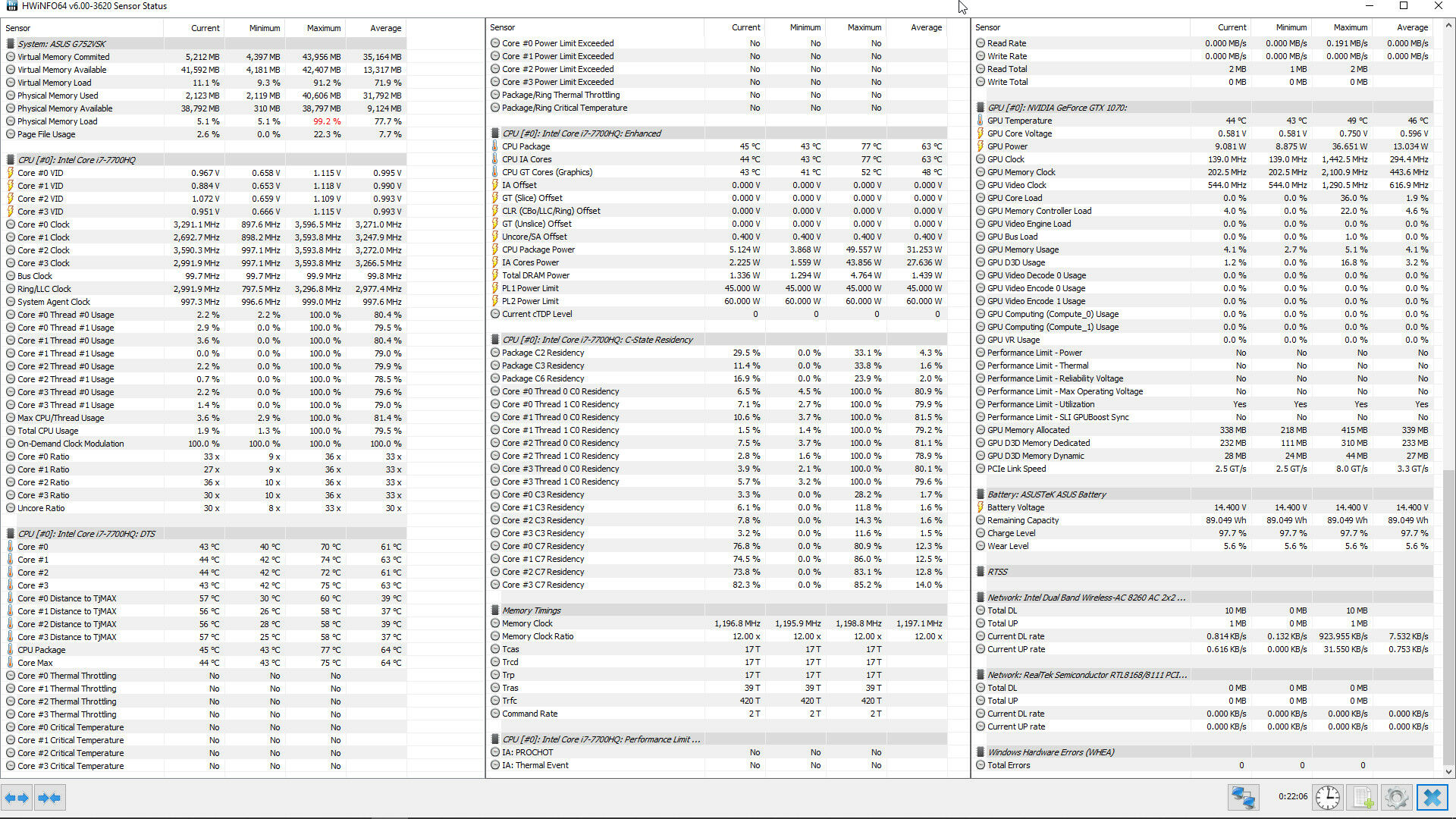
Task: Select the Command Rate row
Action: [x=717, y=714]
